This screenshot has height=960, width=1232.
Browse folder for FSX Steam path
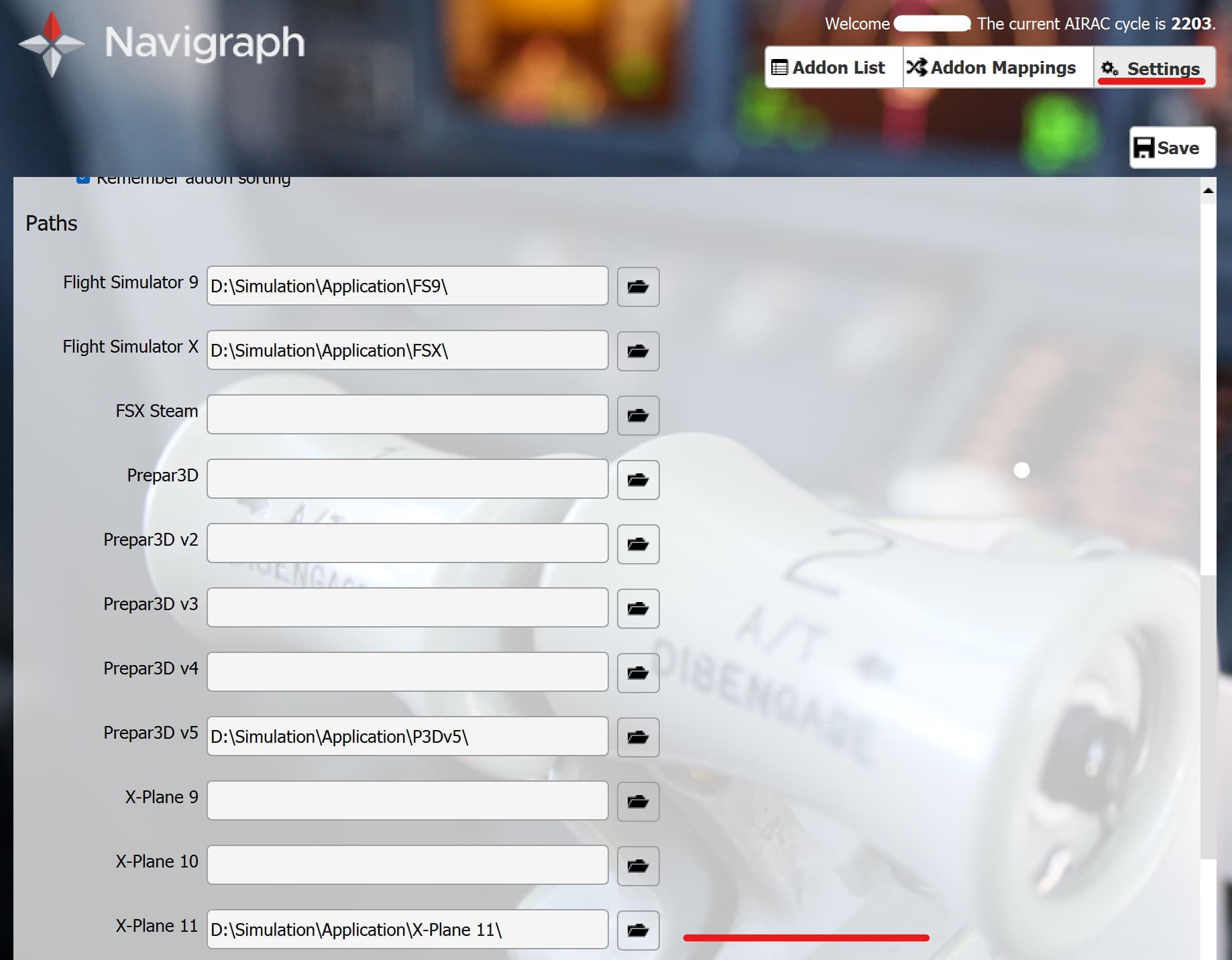point(638,416)
